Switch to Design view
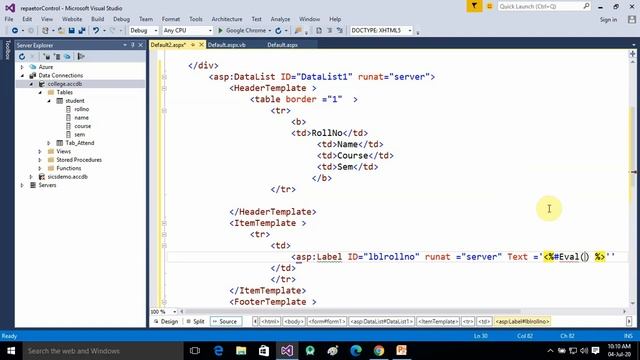This screenshot has height=360, width=640. [166, 322]
